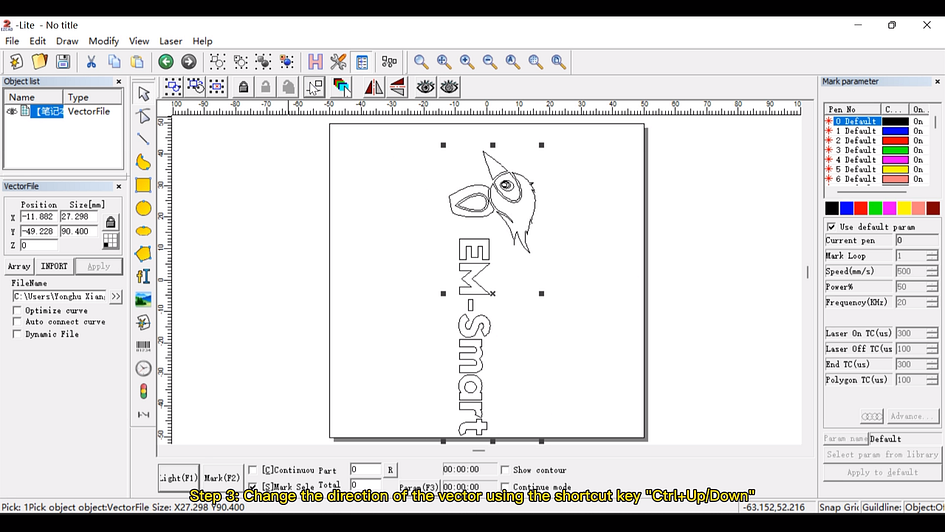Select the node edit tool
Screen dimensions: 945x532
click(x=143, y=116)
